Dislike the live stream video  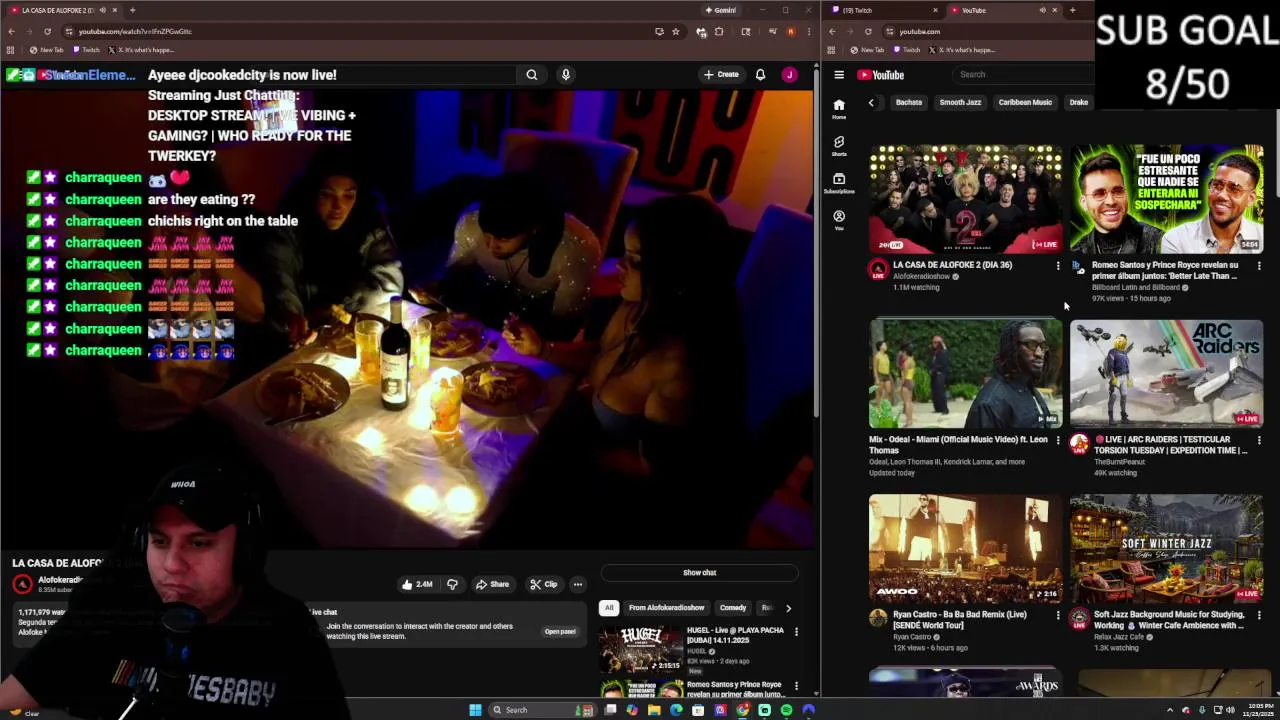(x=452, y=584)
